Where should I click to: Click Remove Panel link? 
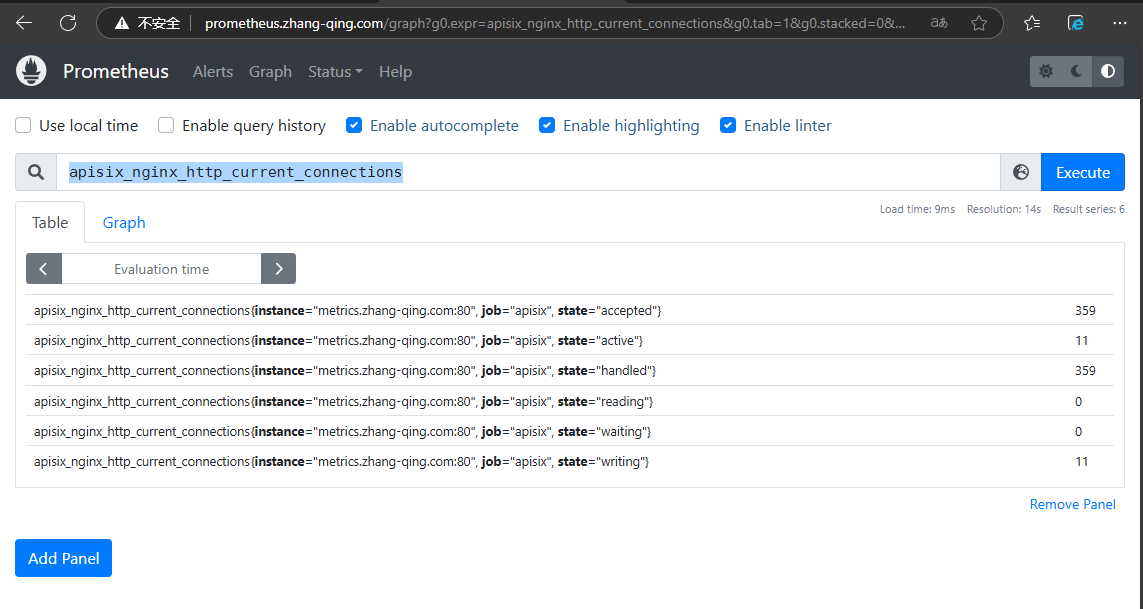click(x=1072, y=504)
